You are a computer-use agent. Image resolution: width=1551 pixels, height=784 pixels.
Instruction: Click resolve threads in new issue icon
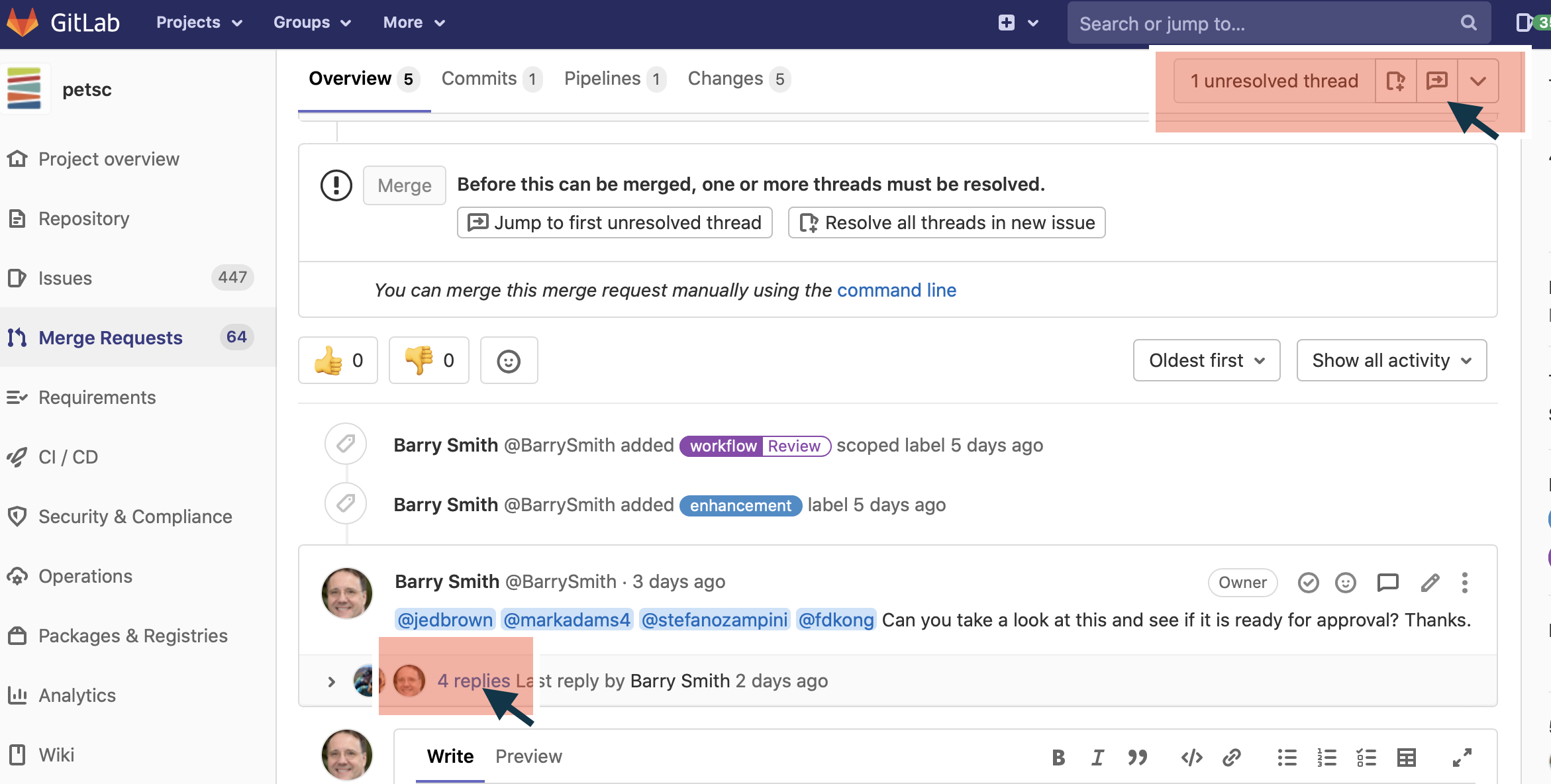pyautogui.click(x=1396, y=81)
